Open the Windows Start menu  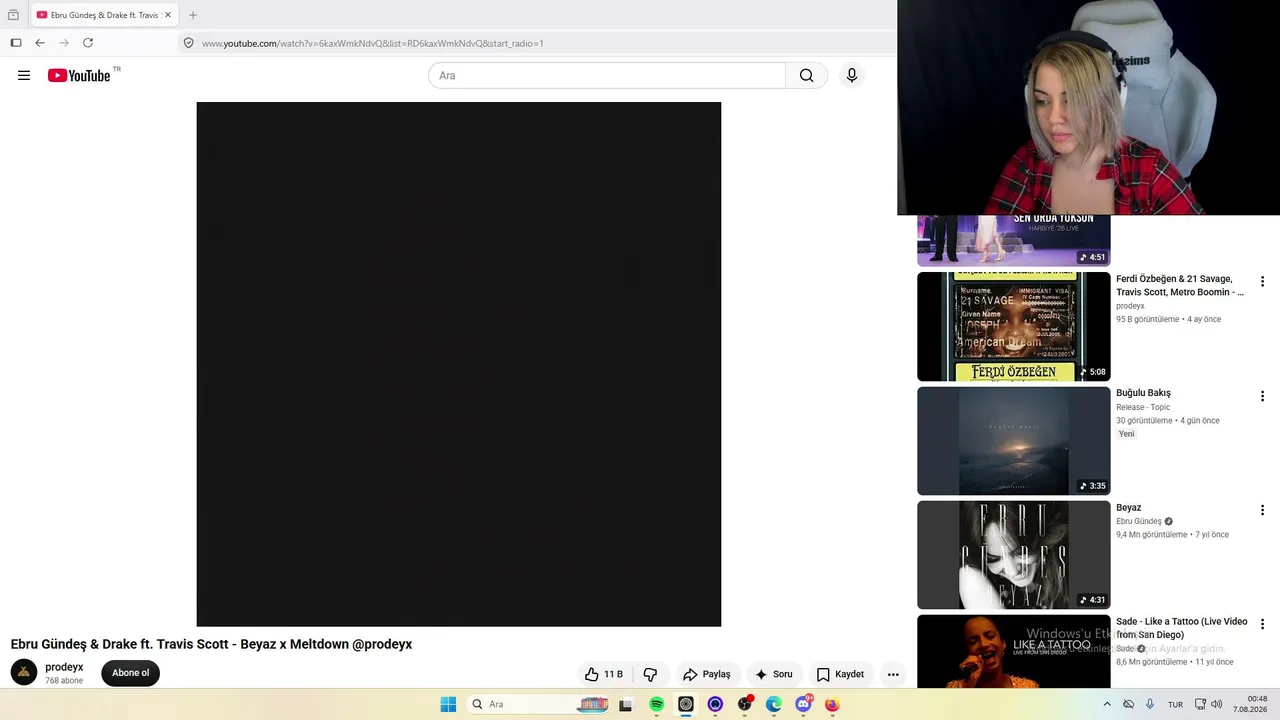pyautogui.click(x=448, y=704)
